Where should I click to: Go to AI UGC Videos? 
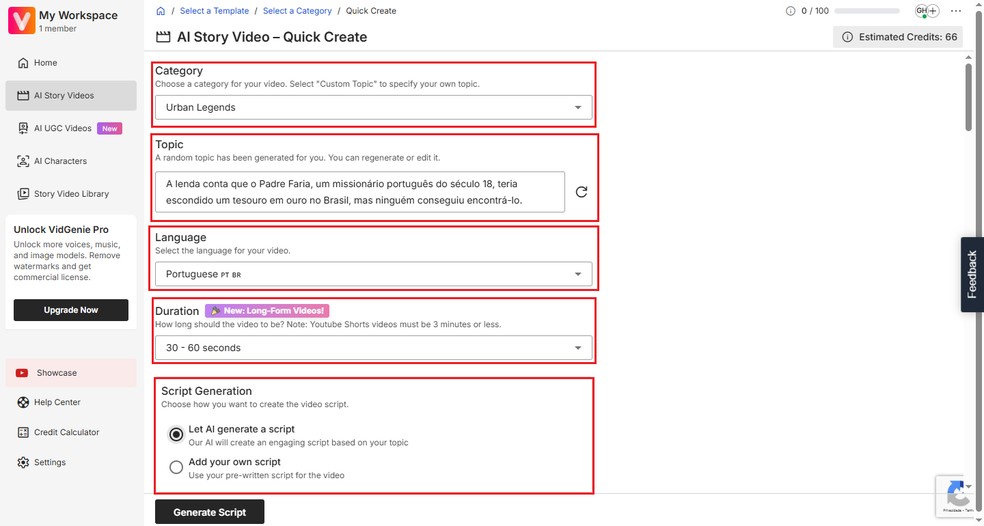71,128
